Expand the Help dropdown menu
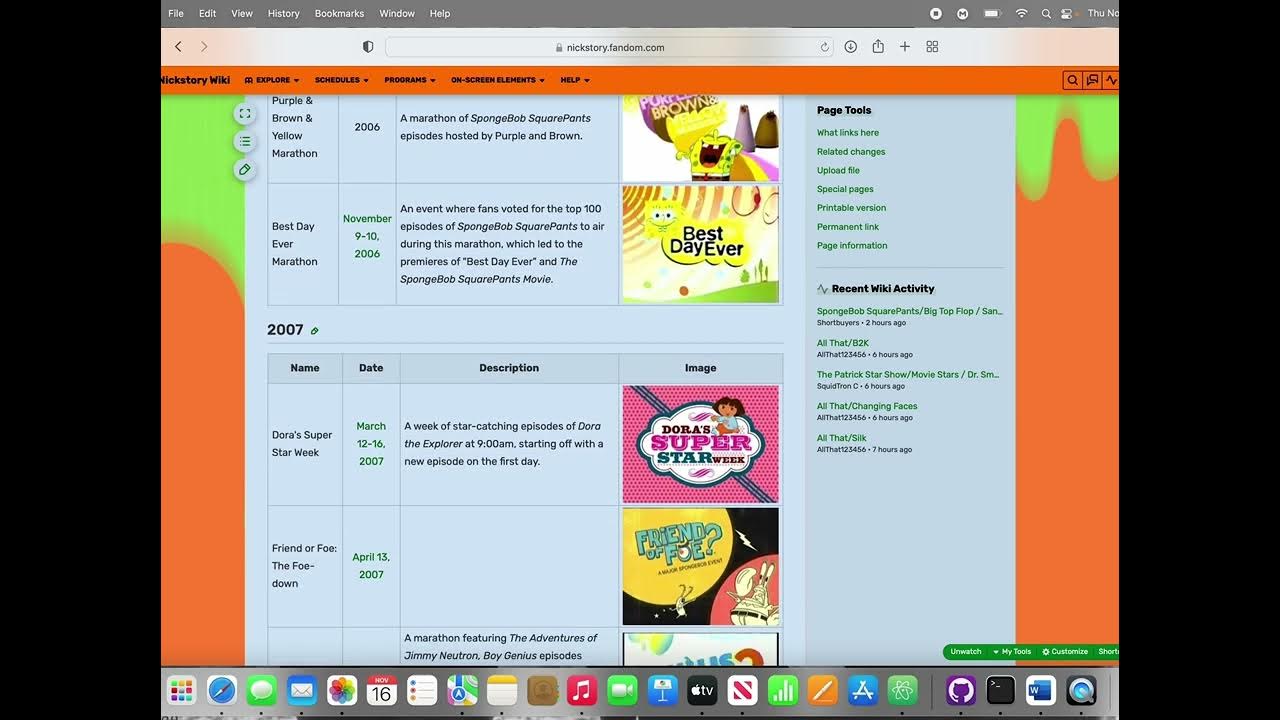This screenshot has height=720, width=1280. pos(575,80)
